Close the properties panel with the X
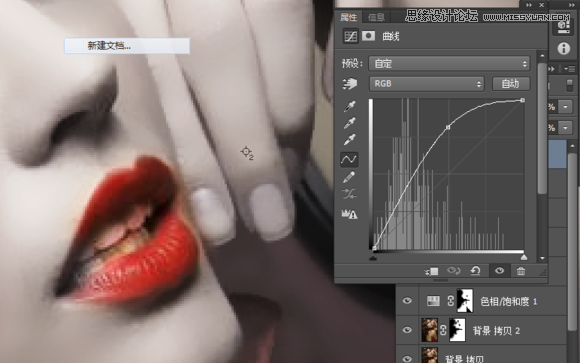Image resolution: width=580 pixels, height=363 pixels. pyautogui.click(x=542, y=5)
